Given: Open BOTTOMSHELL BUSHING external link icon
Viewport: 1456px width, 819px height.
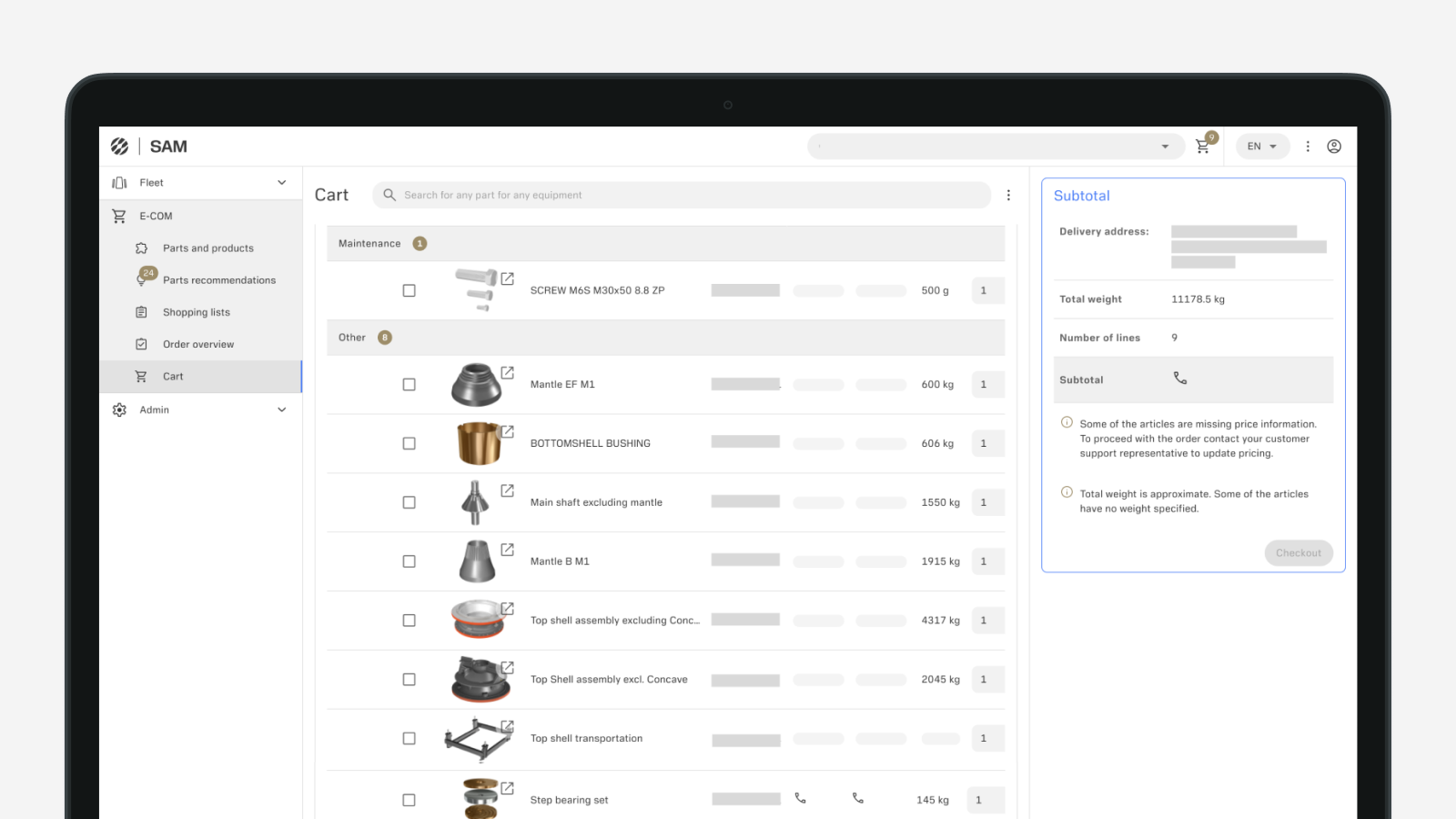Looking at the screenshot, I should (x=508, y=431).
